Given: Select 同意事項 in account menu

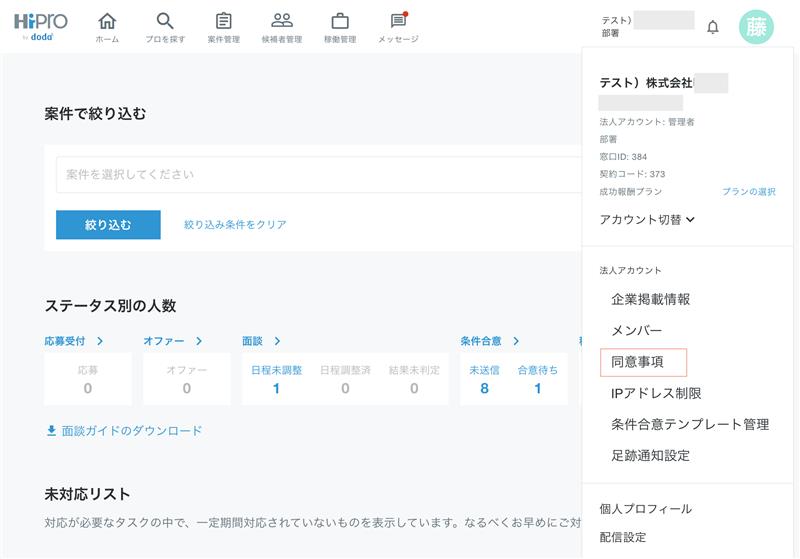Looking at the screenshot, I should (x=637, y=362).
